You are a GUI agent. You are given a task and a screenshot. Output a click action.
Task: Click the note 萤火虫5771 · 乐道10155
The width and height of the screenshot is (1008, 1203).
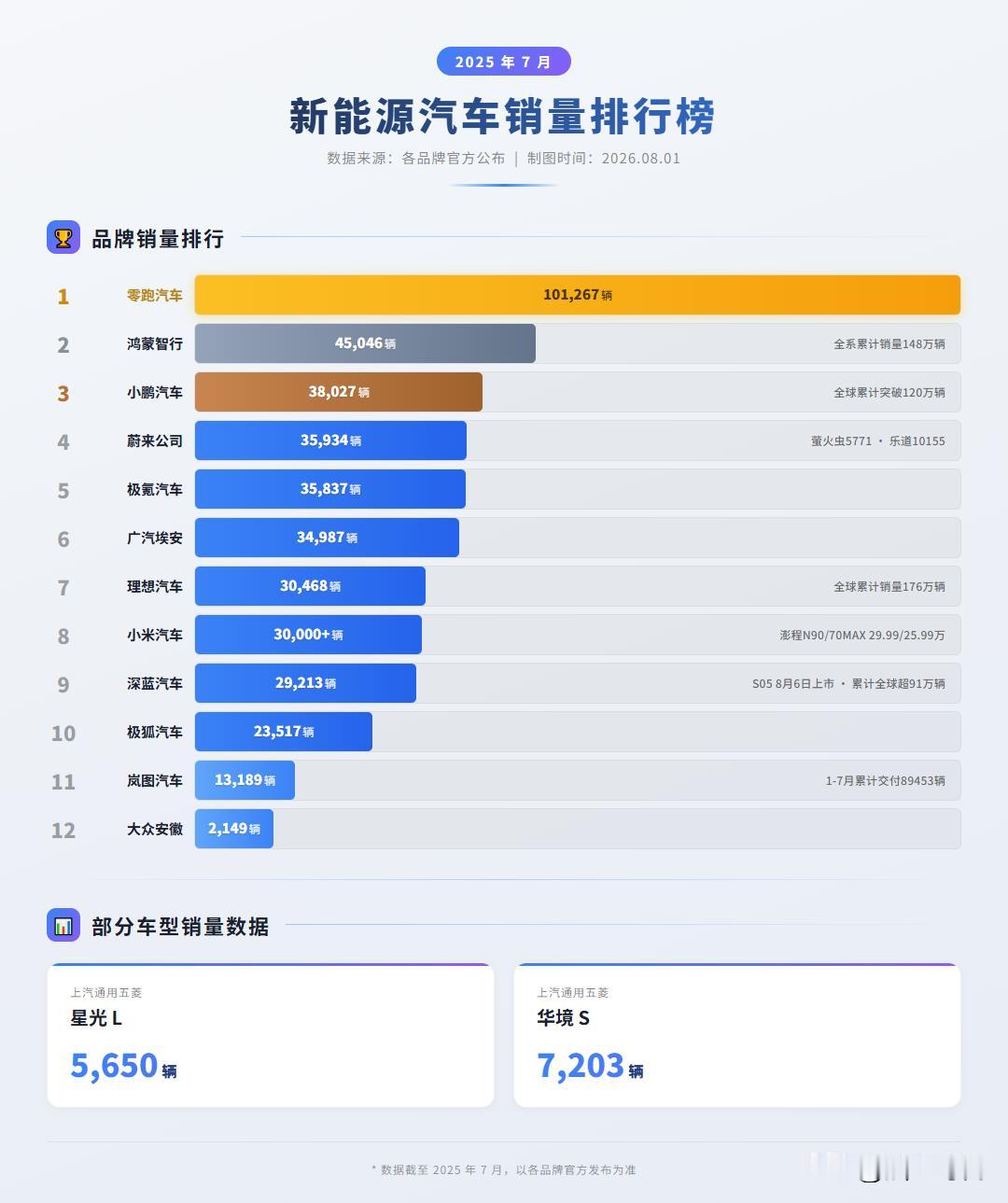tap(878, 441)
